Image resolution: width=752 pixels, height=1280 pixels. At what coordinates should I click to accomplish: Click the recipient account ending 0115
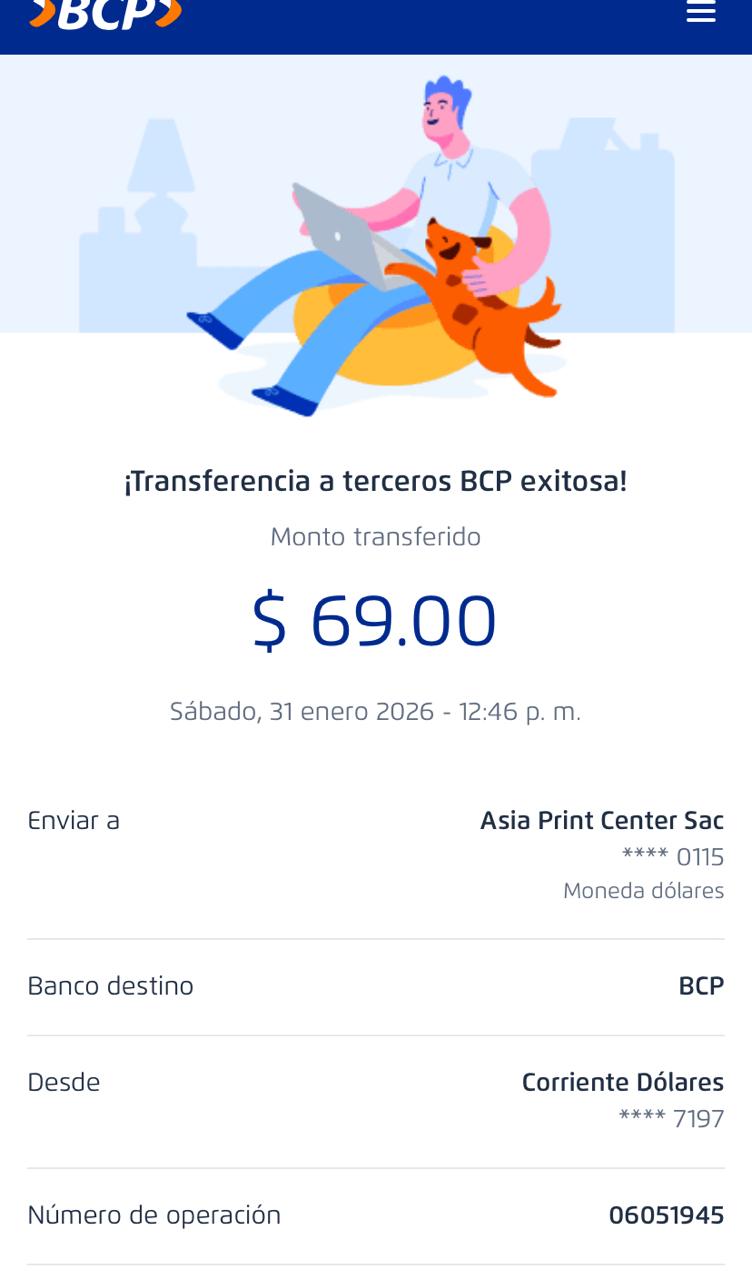point(673,857)
